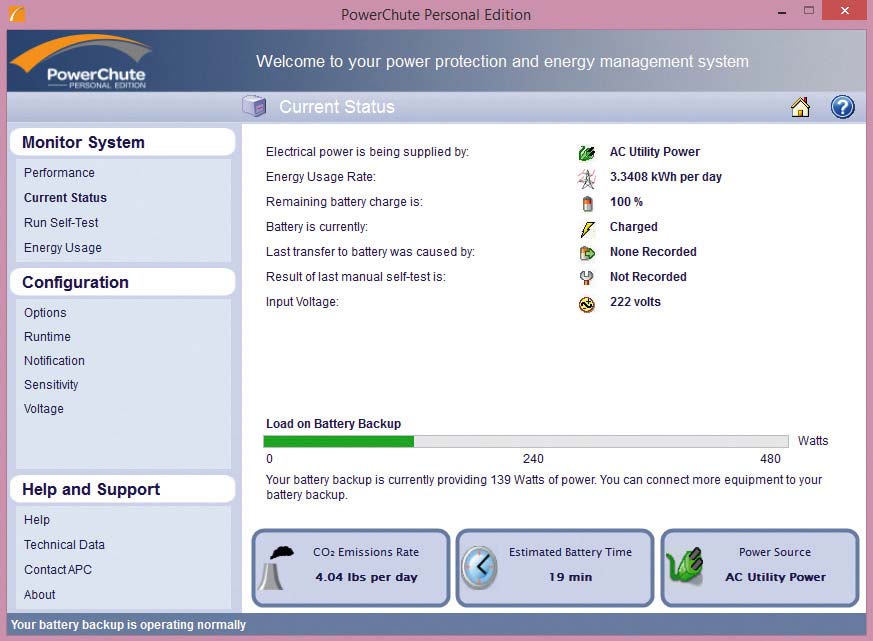Screen dimensions: 873x641
Task: Minimize the PowerChute window
Action: coord(782,11)
